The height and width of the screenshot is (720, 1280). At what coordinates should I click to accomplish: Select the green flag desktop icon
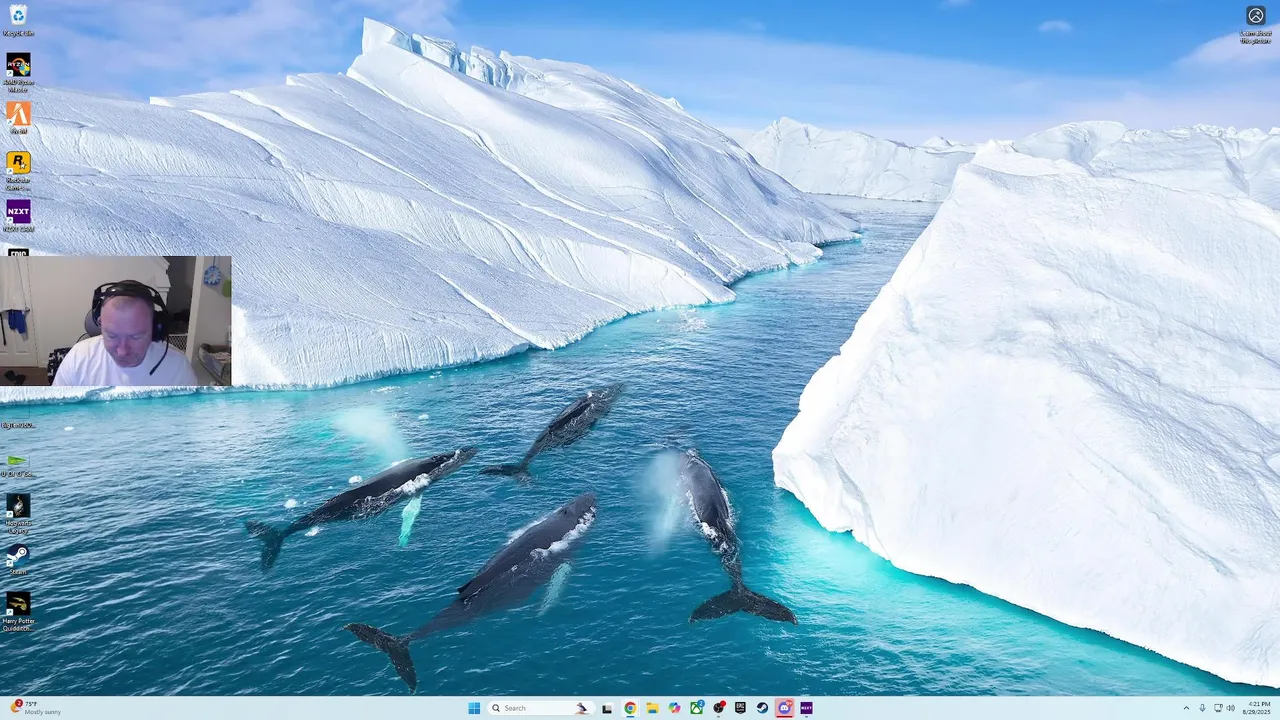(18, 464)
